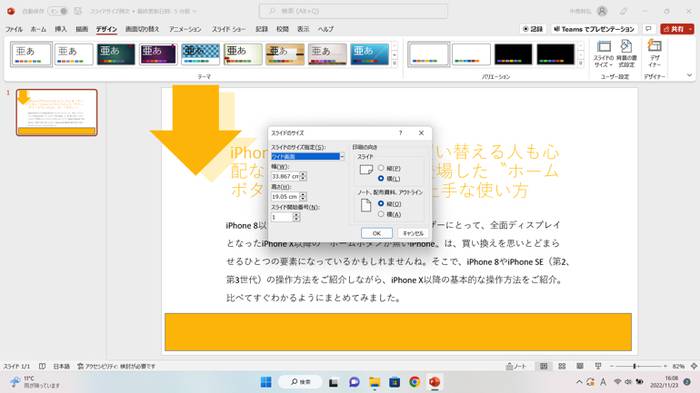Click the height field showing 19.05 cm
Viewport: 700px width, 393px height.
point(286,196)
